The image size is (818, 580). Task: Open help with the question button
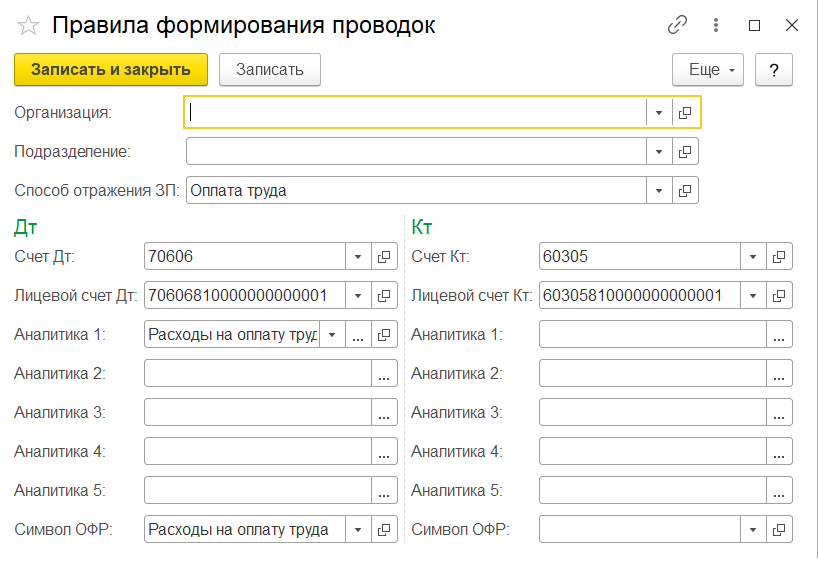[774, 69]
